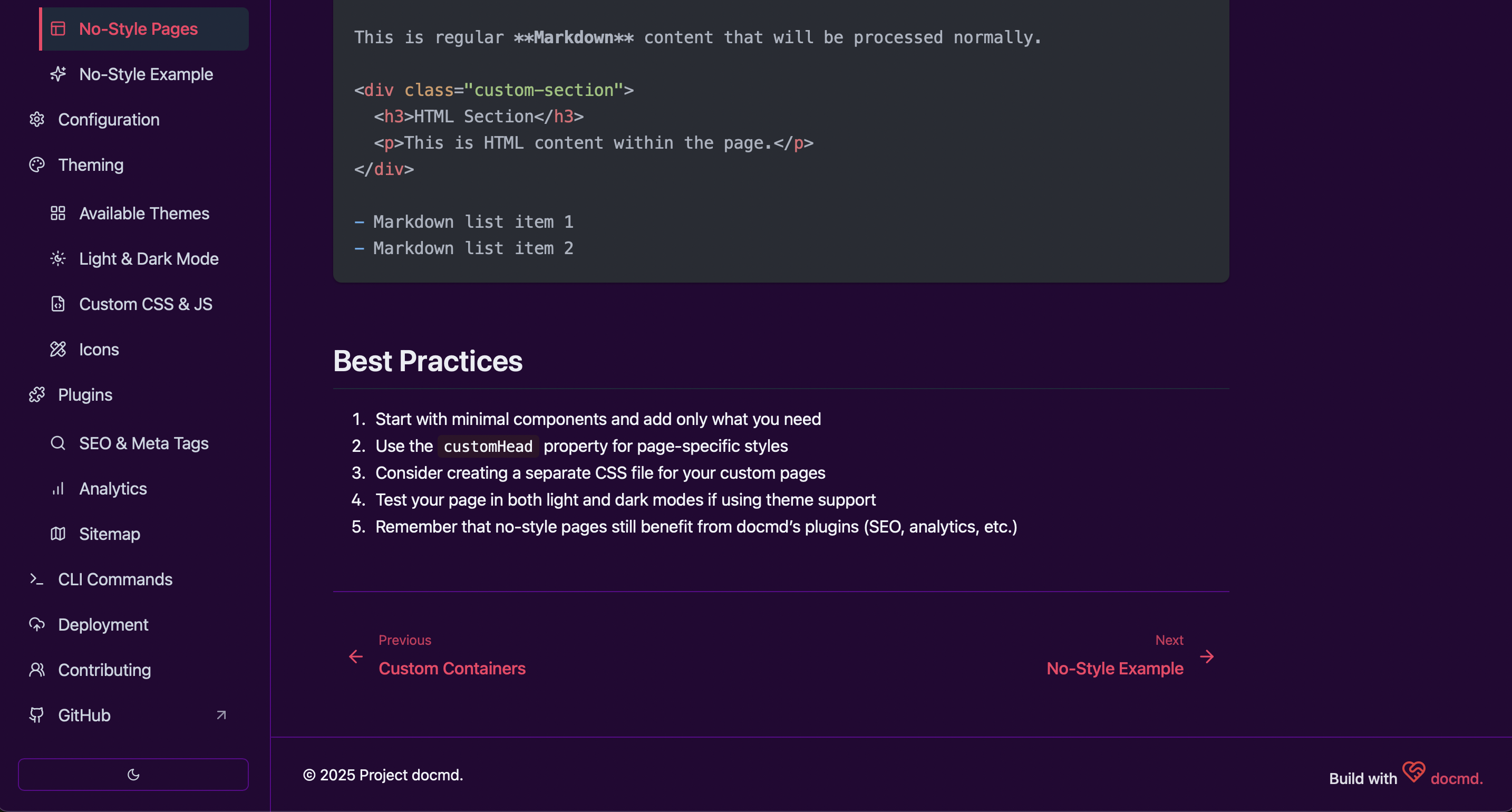Navigate to Available Themes
The image size is (1512, 812).
[x=144, y=213]
